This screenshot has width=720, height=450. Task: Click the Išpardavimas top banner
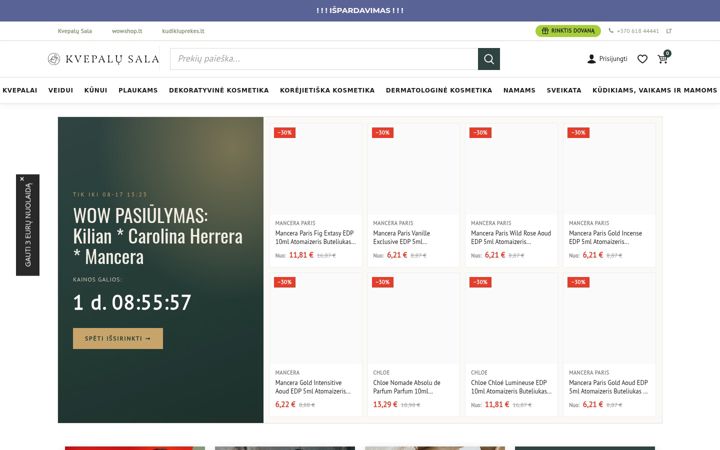click(360, 10)
